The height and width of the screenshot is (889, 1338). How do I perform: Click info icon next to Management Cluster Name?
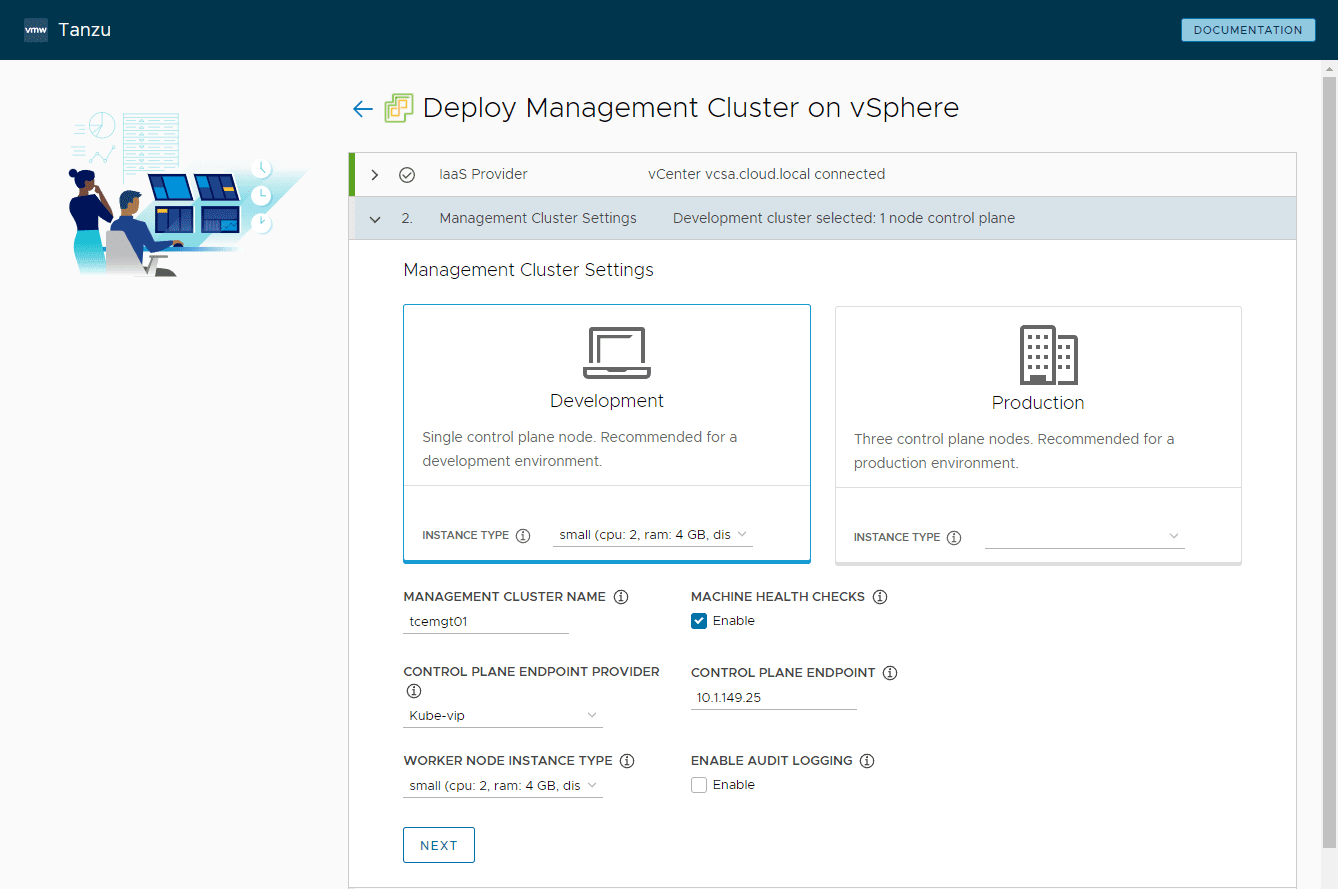tap(621, 597)
